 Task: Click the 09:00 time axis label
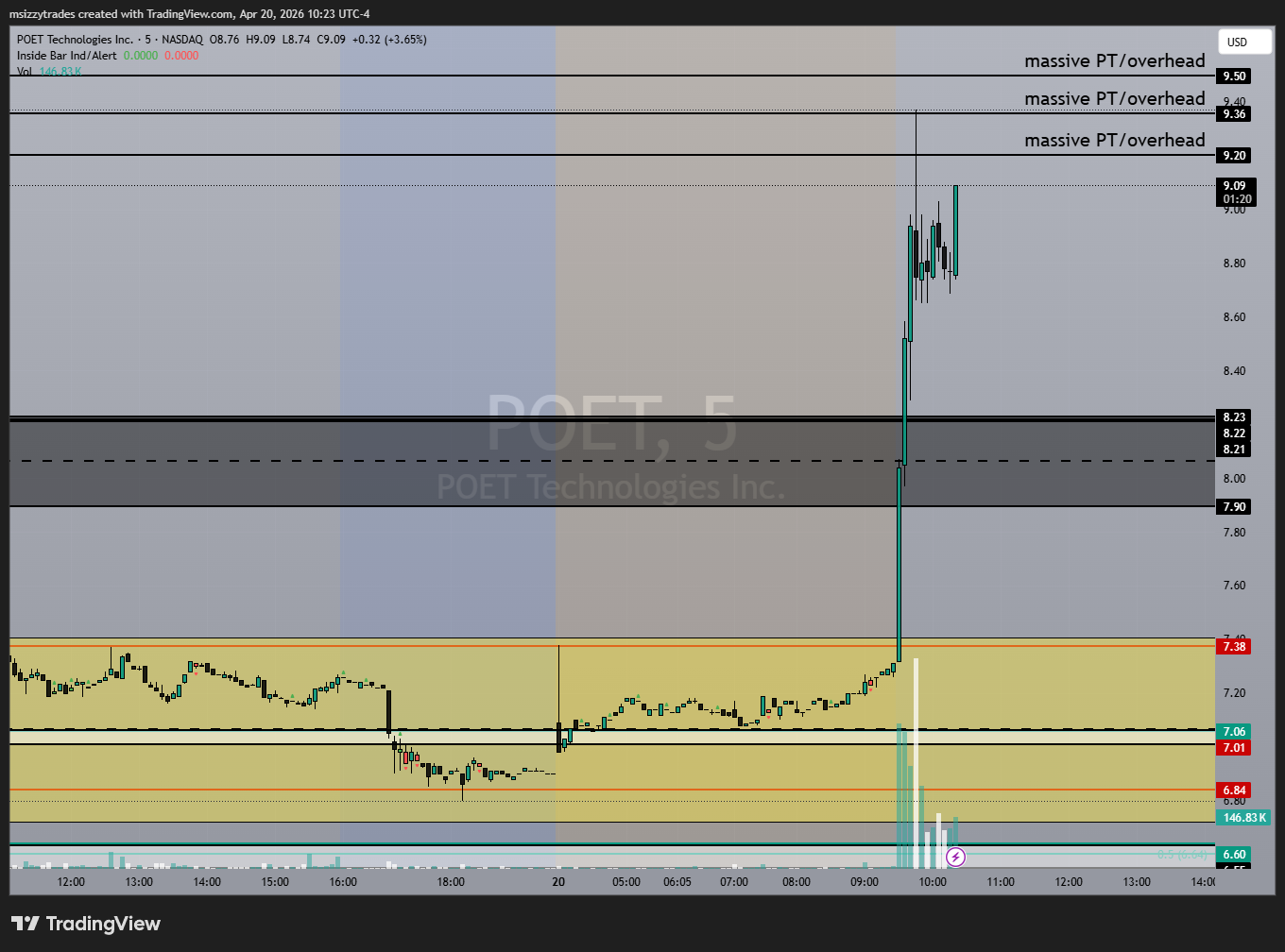point(865,882)
